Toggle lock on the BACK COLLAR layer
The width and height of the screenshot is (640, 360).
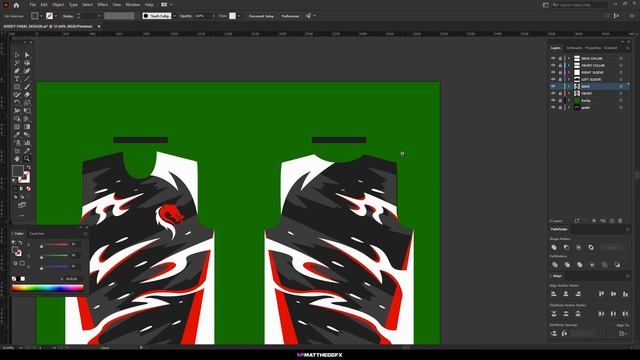[x=560, y=58]
